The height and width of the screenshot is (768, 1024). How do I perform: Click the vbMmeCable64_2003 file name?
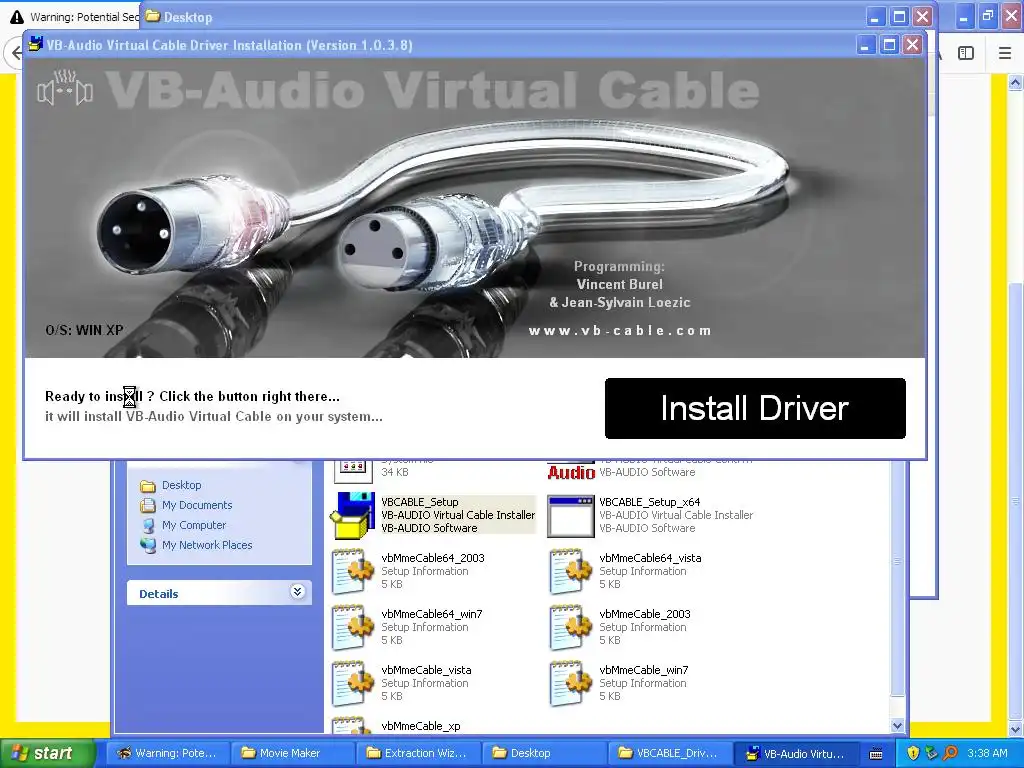tap(433, 558)
